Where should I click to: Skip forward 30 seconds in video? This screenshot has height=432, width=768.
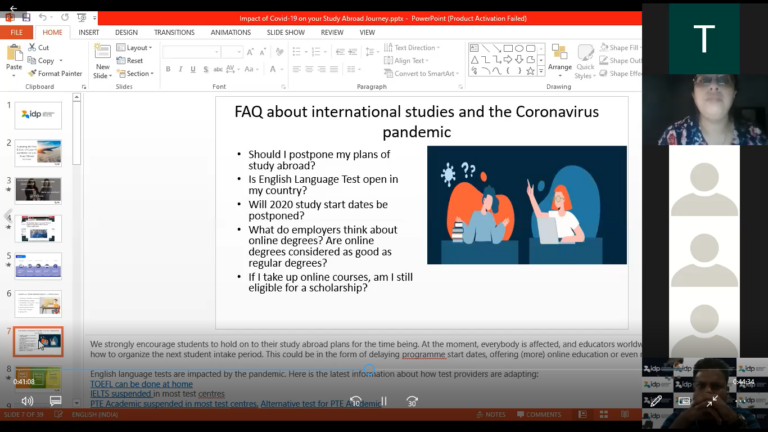tap(412, 401)
